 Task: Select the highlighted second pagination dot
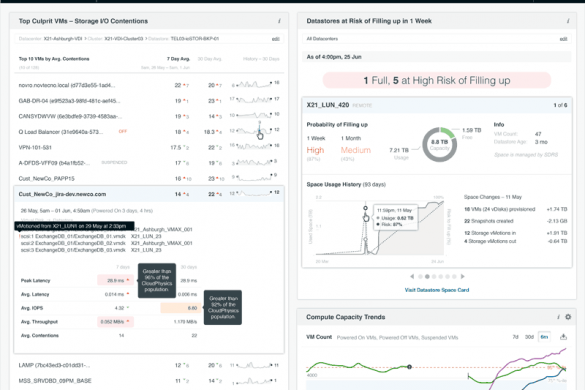(x=427, y=277)
